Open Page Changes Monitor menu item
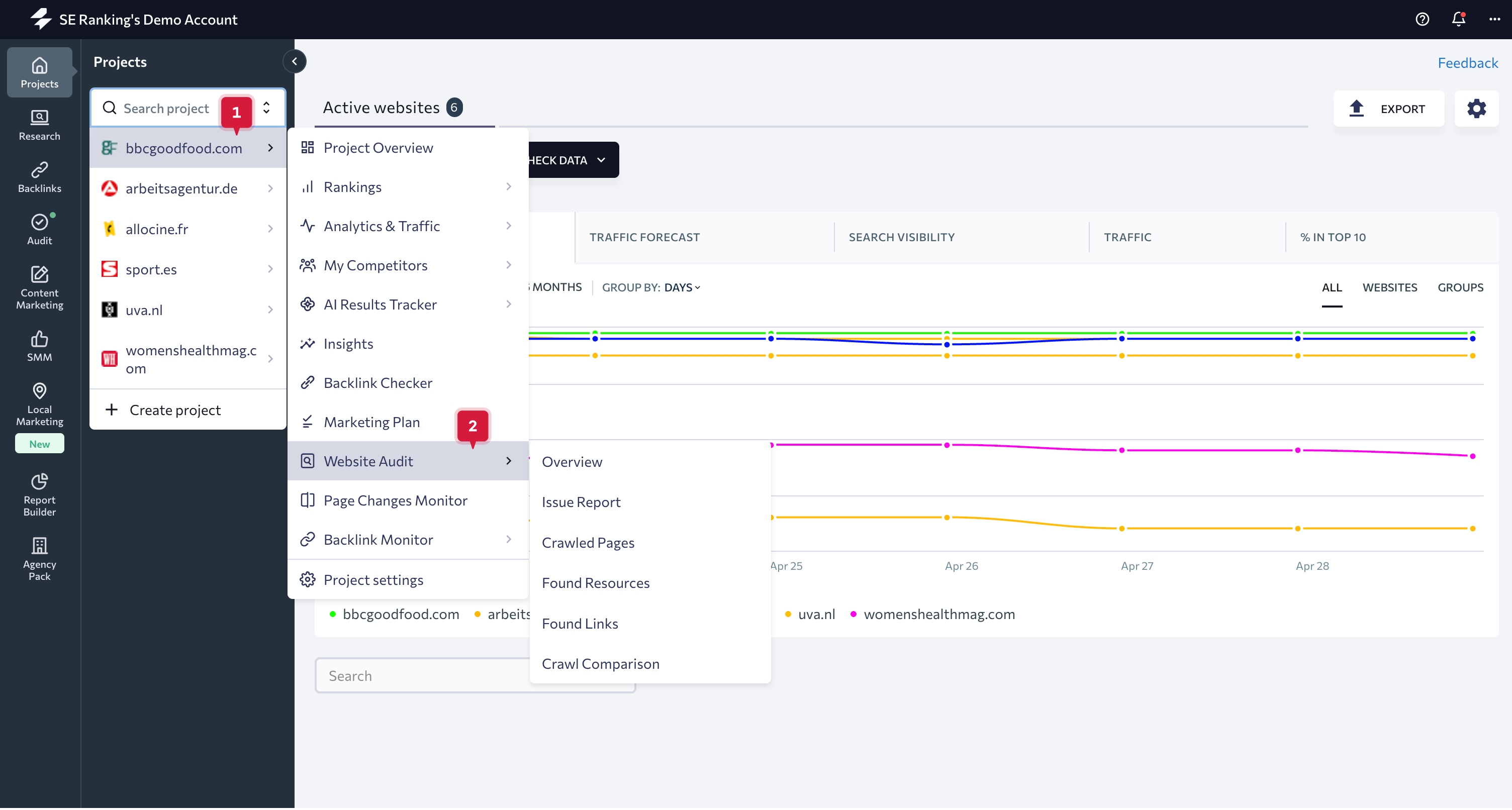The height and width of the screenshot is (810, 1512). click(x=408, y=501)
